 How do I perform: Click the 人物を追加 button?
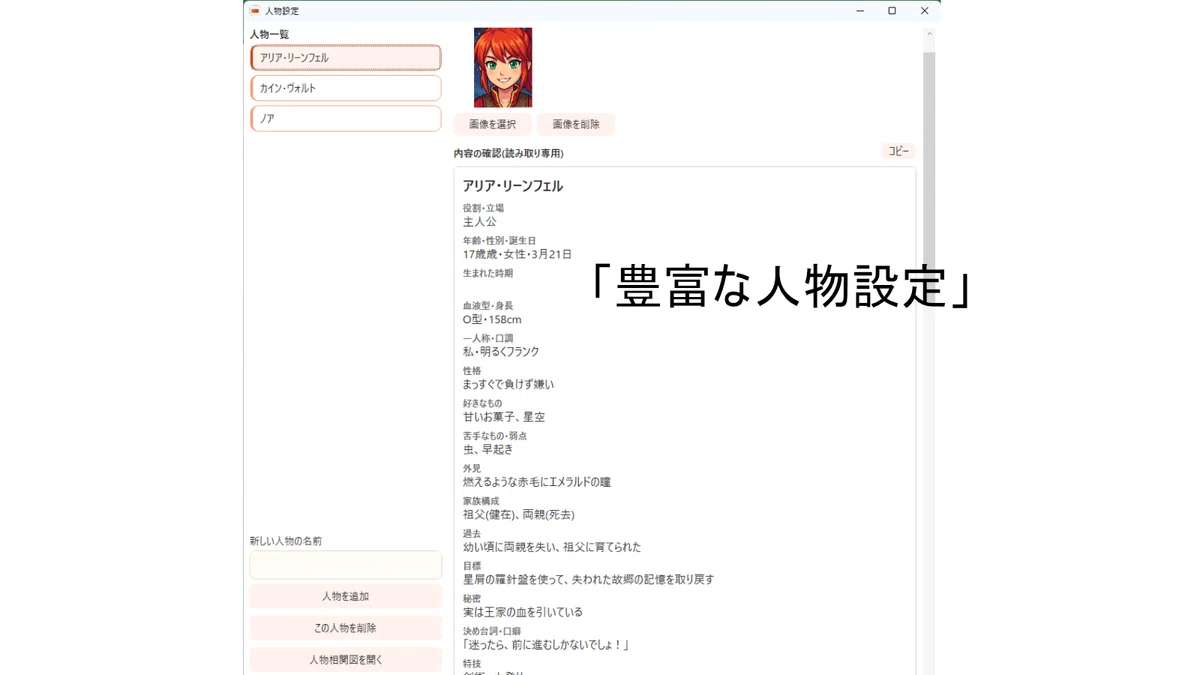click(345, 596)
